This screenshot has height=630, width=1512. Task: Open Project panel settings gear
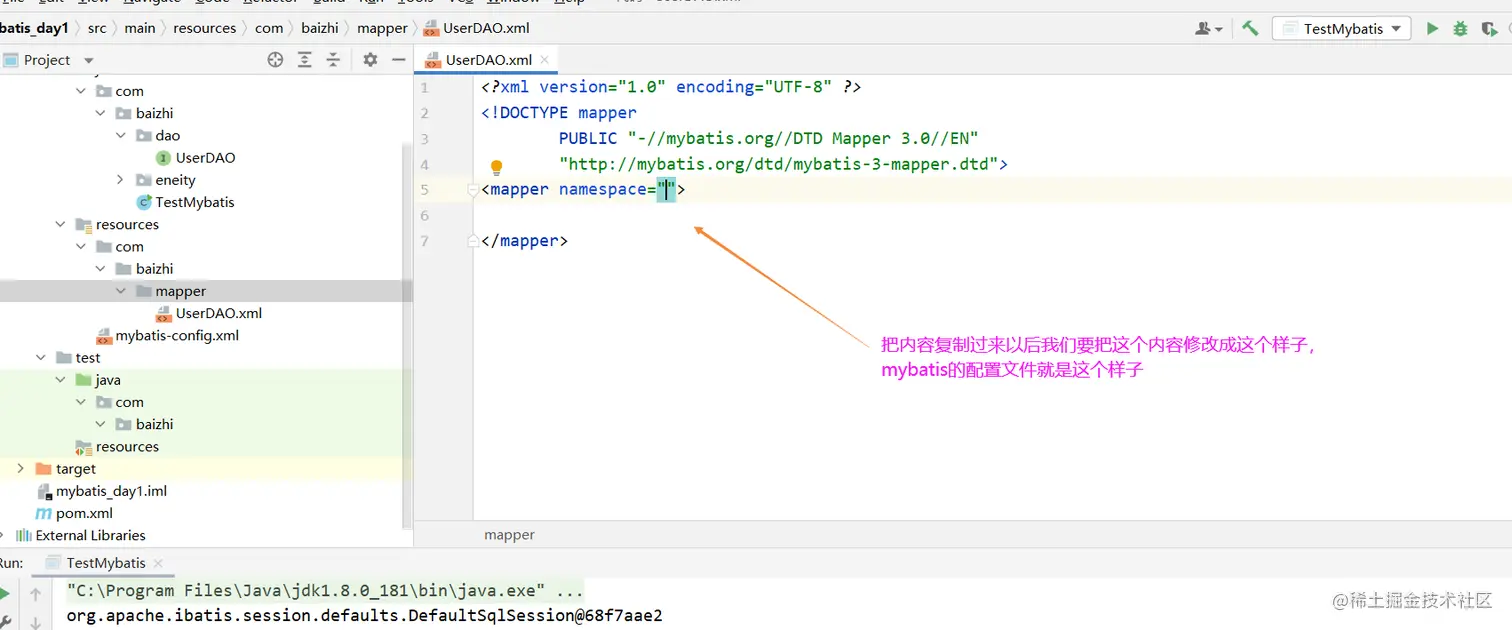tap(370, 60)
